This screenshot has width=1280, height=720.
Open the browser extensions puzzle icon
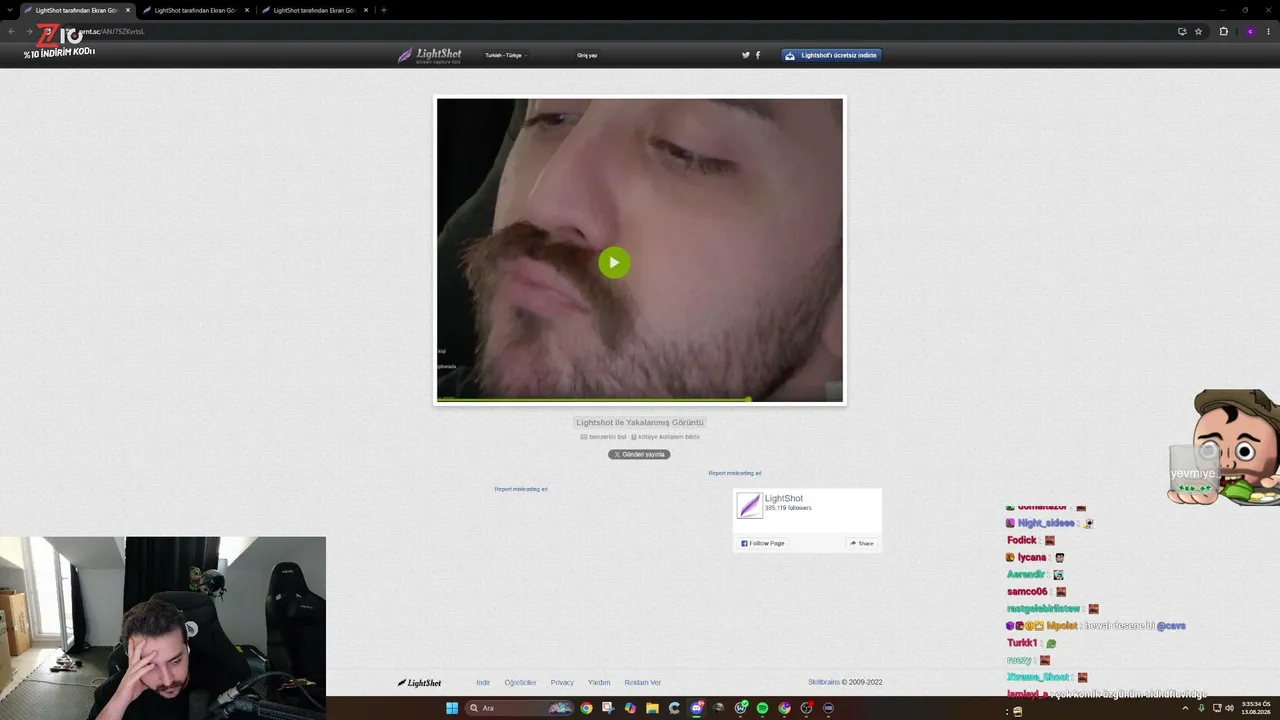[1223, 31]
